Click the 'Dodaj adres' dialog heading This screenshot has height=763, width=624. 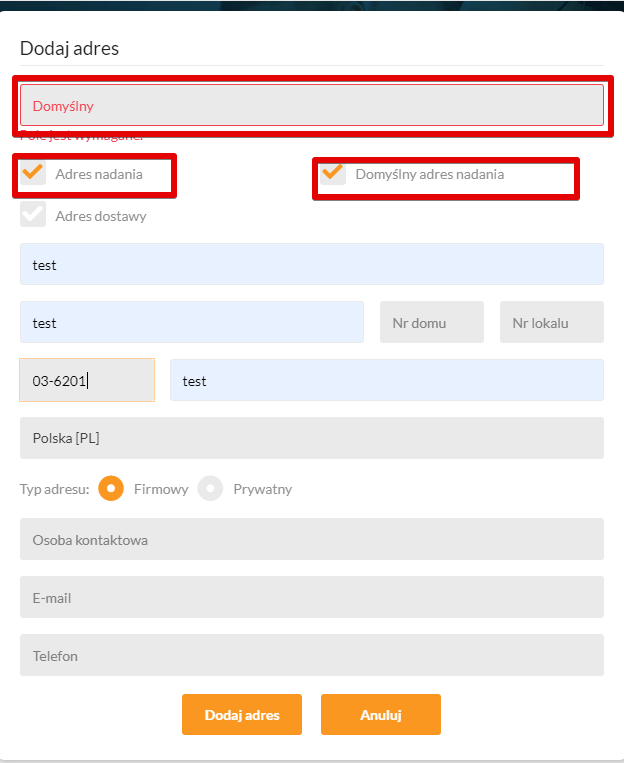(70, 48)
